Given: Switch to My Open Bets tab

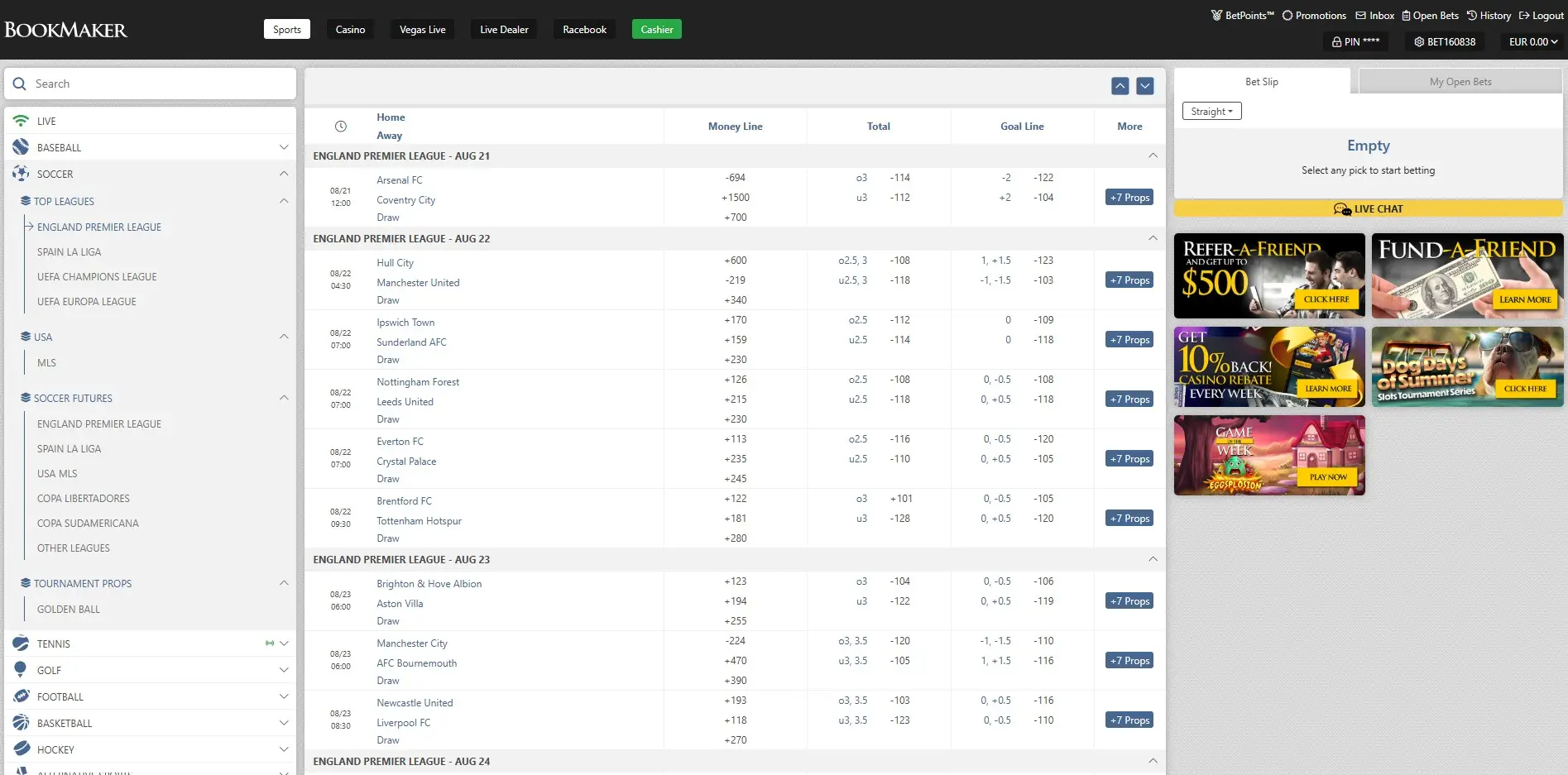Looking at the screenshot, I should click(1460, 81).
